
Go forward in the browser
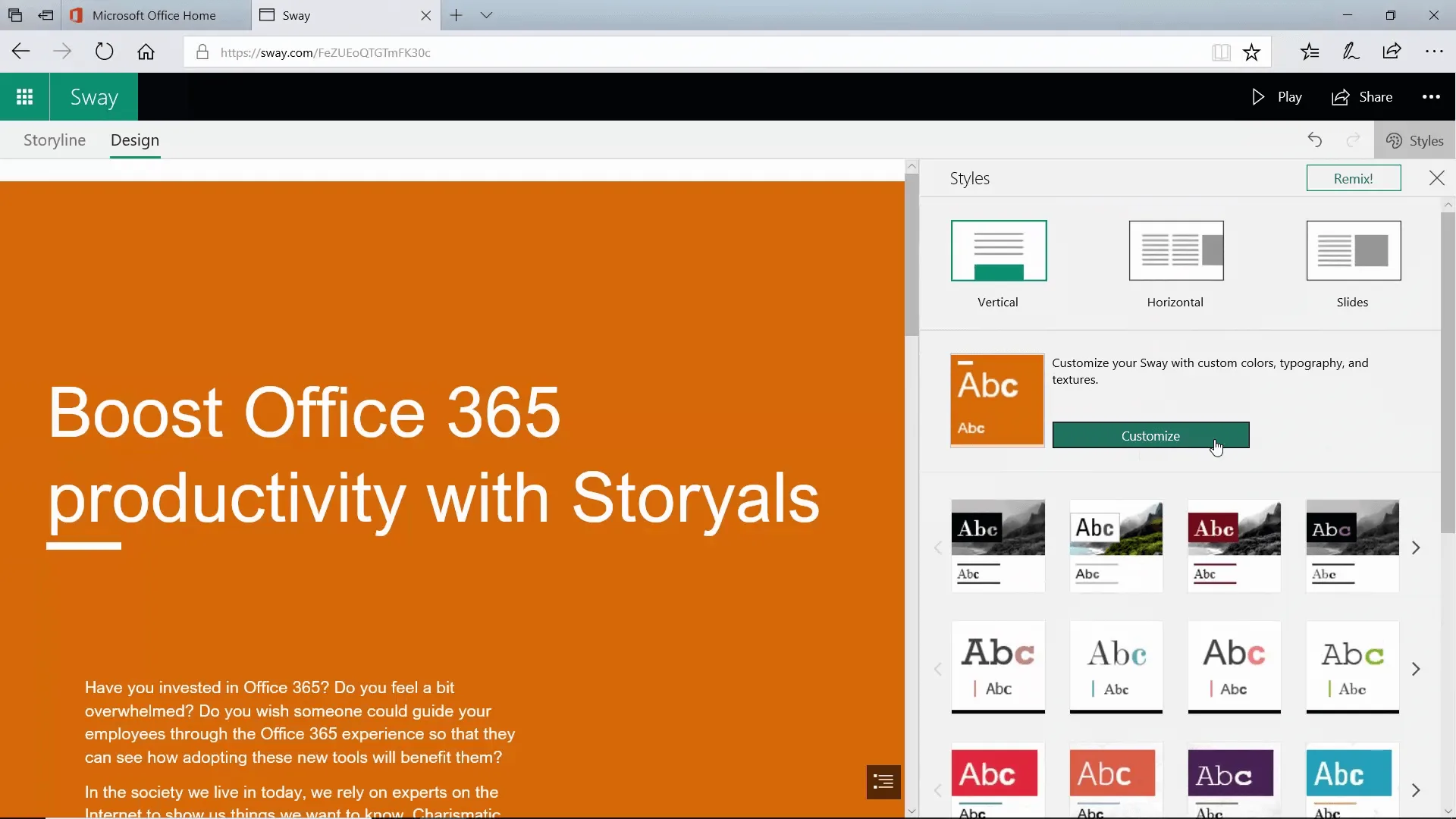62,52
